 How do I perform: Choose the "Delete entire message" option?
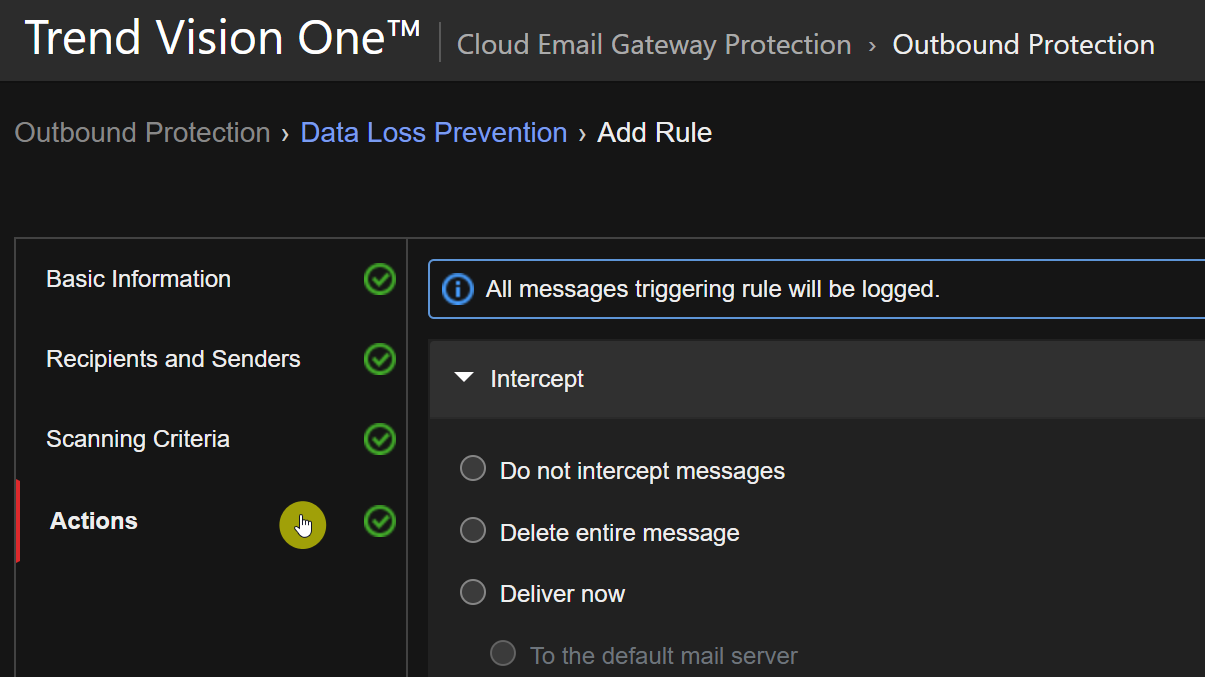tap(473, 531)
